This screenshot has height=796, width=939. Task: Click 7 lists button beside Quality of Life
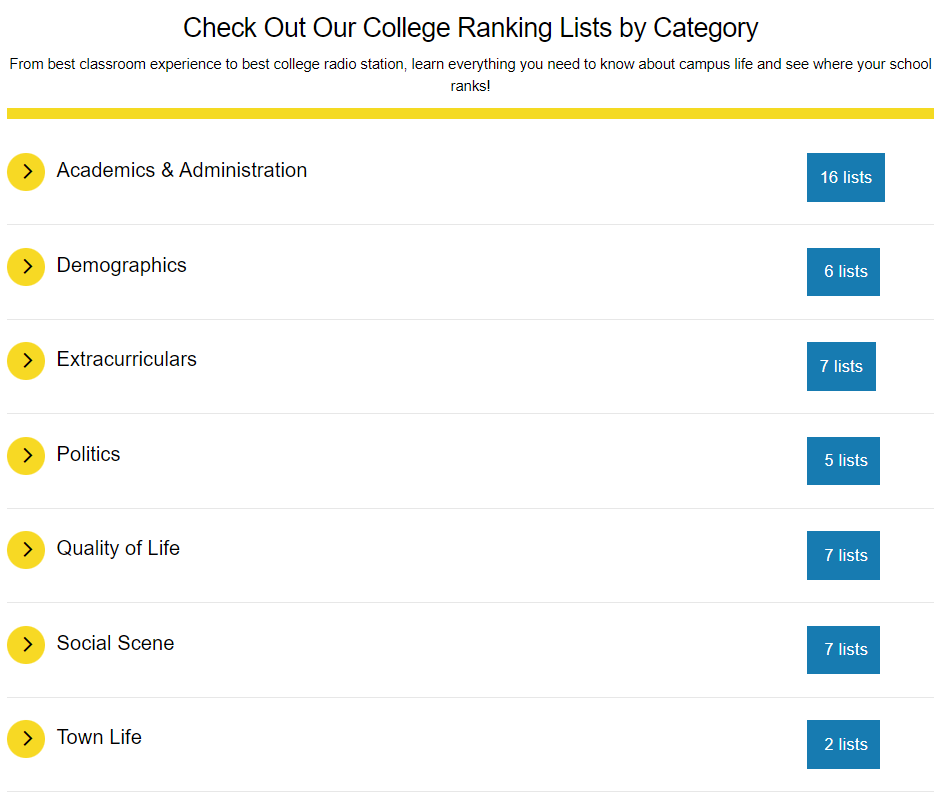click(x=843, y=555)
